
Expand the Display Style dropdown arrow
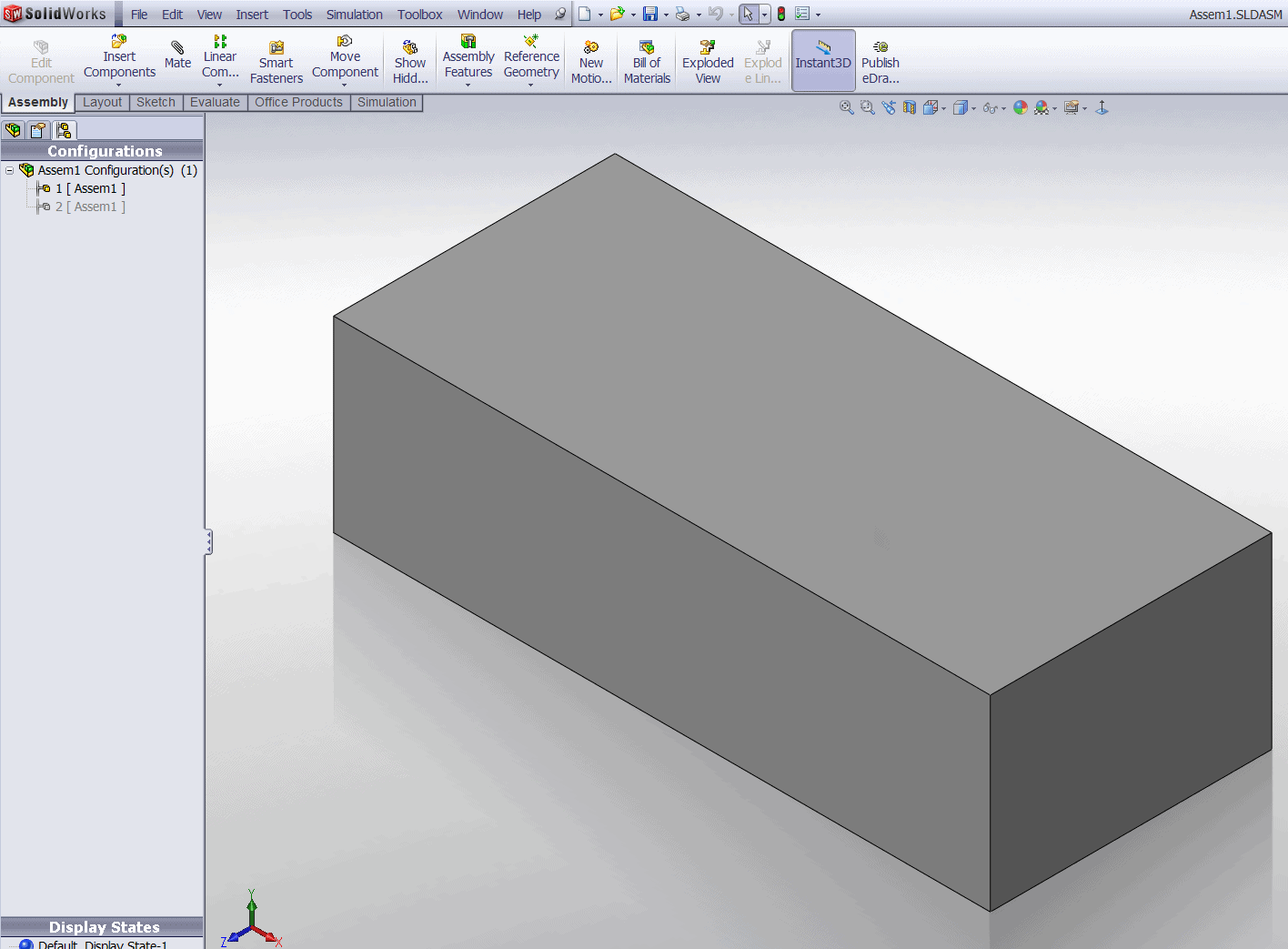973,108
